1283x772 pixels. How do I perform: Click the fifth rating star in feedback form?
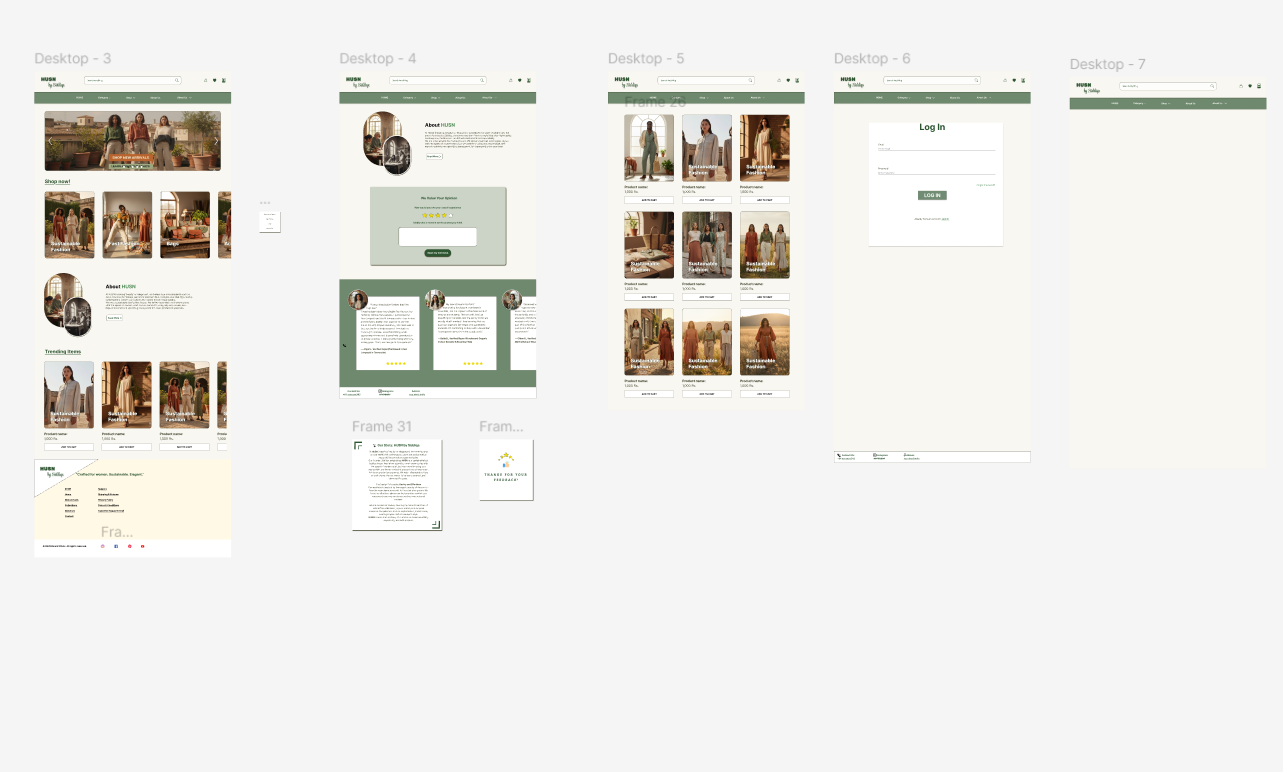[x=450, y=215]
